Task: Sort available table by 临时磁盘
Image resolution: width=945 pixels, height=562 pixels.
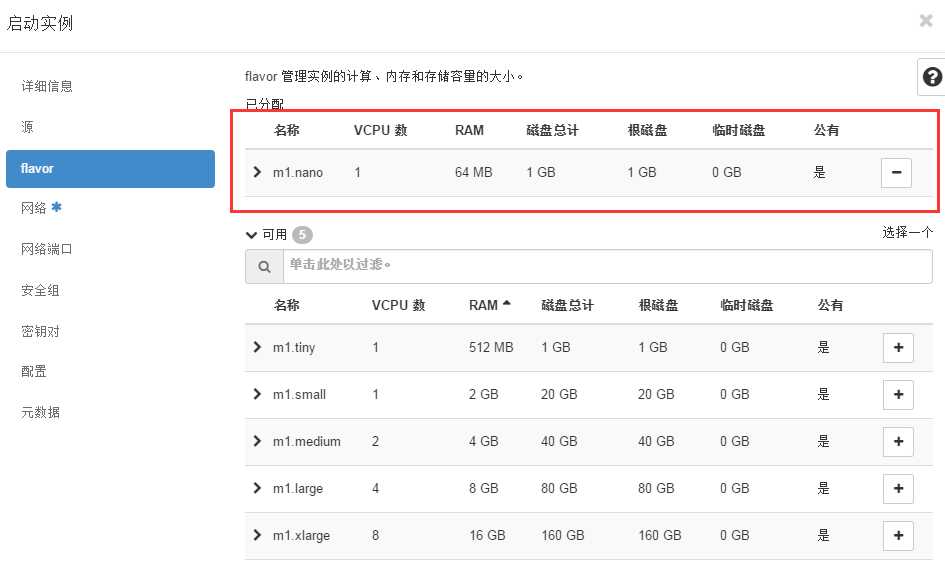Action: tap(746, 305)
